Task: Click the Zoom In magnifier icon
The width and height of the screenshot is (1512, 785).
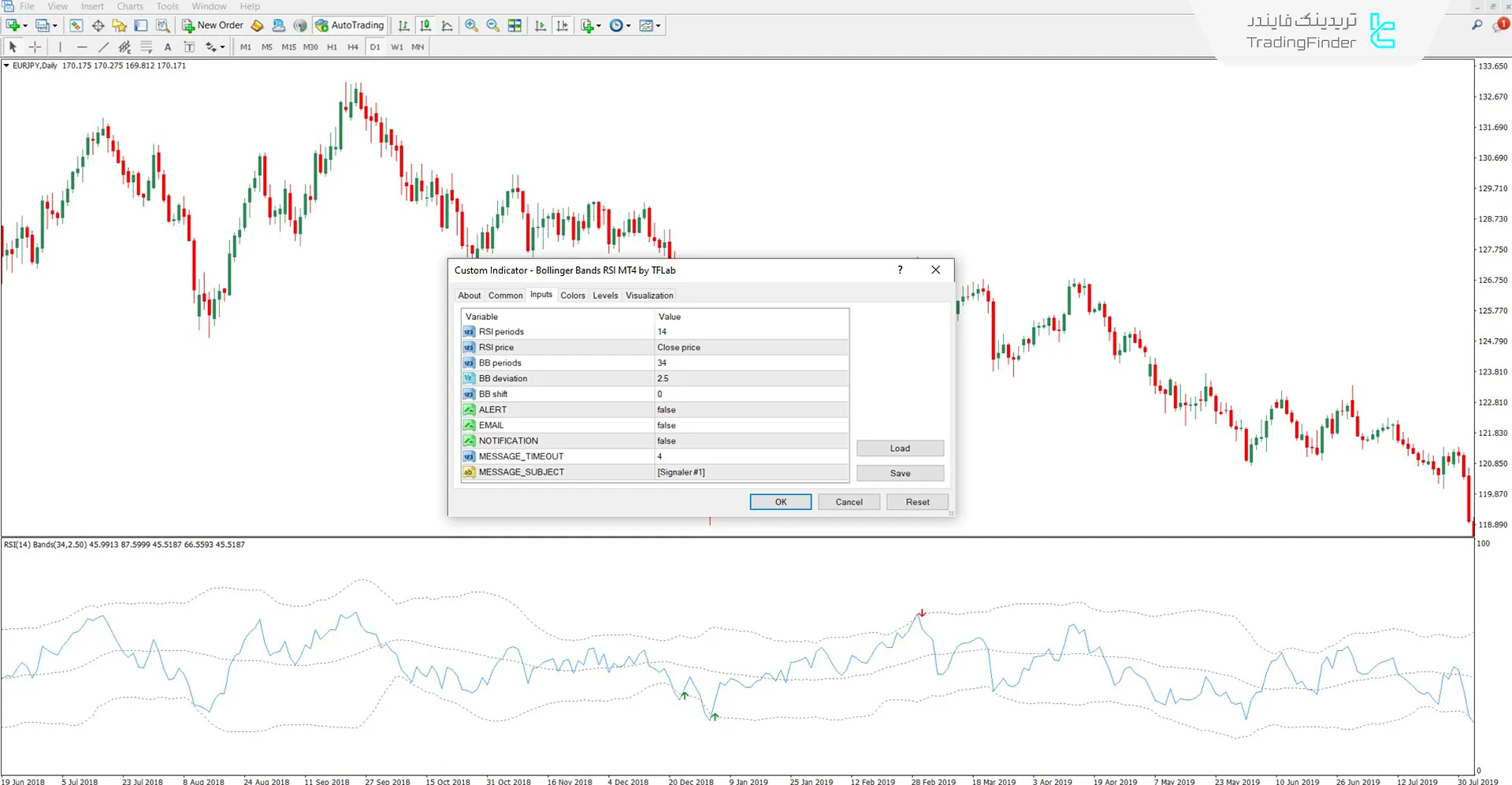Action: click(x=471, y=26)
